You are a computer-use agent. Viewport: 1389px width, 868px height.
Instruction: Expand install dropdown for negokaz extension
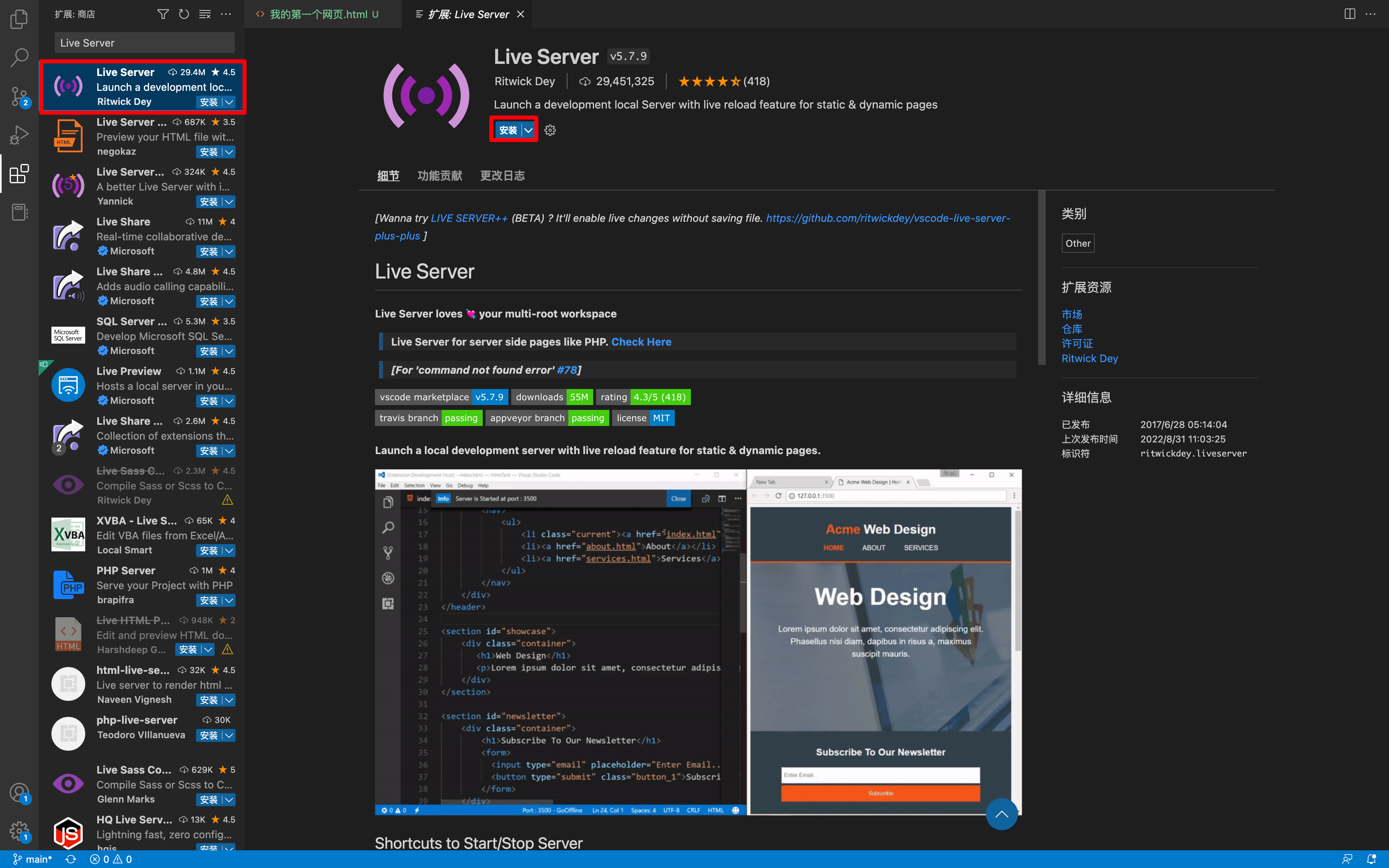coord(229,152)
